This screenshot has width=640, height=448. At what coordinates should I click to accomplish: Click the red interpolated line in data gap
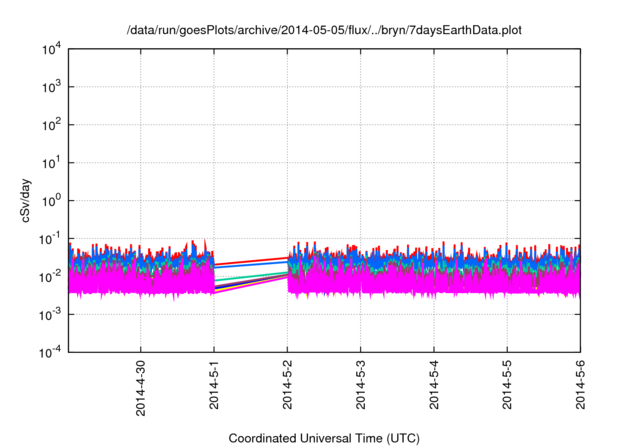[x=251, y=261]
